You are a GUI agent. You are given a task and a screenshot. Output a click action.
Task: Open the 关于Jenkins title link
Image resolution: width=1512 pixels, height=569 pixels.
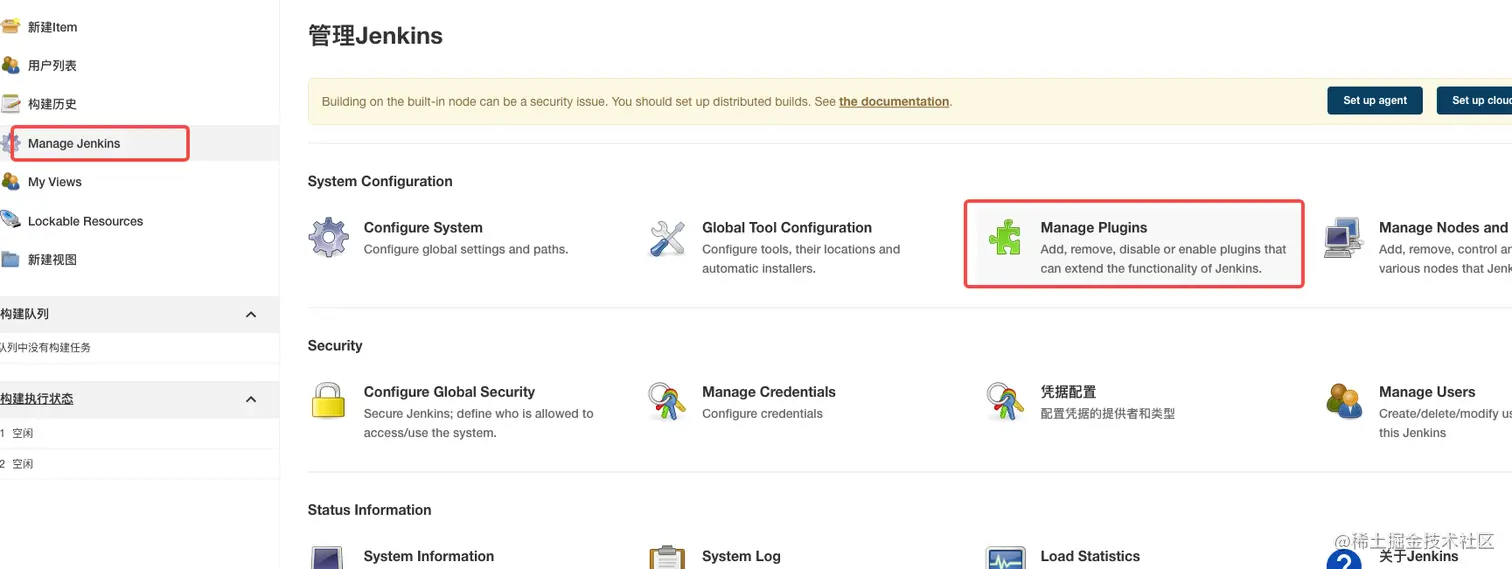(x=1418, y=556)
